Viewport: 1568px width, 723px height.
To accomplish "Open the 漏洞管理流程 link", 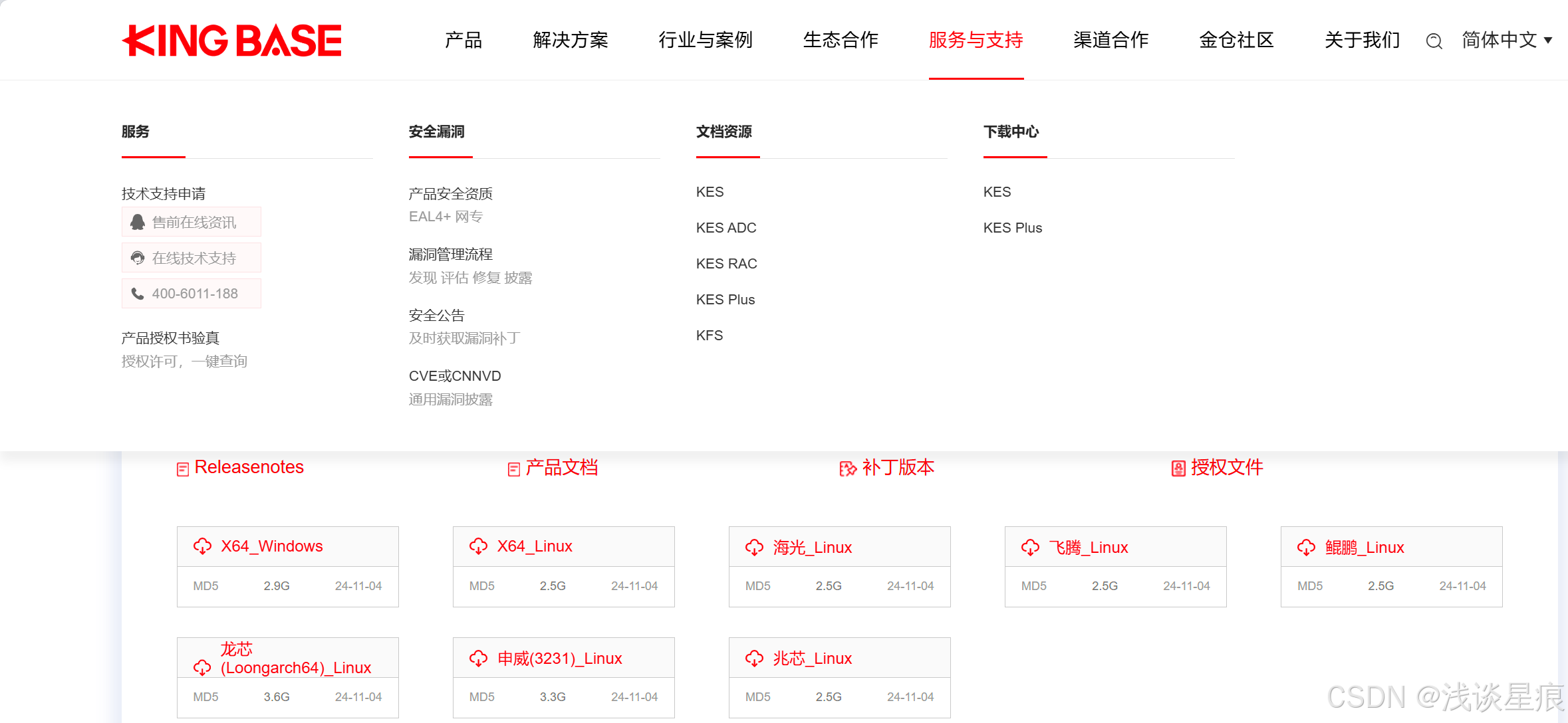I will click(451, 254).
